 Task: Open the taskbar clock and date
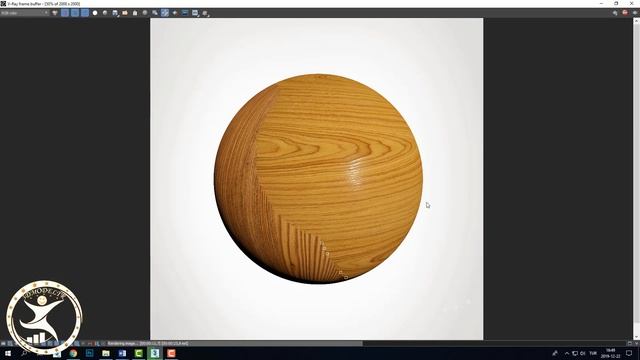click(611, 353)
